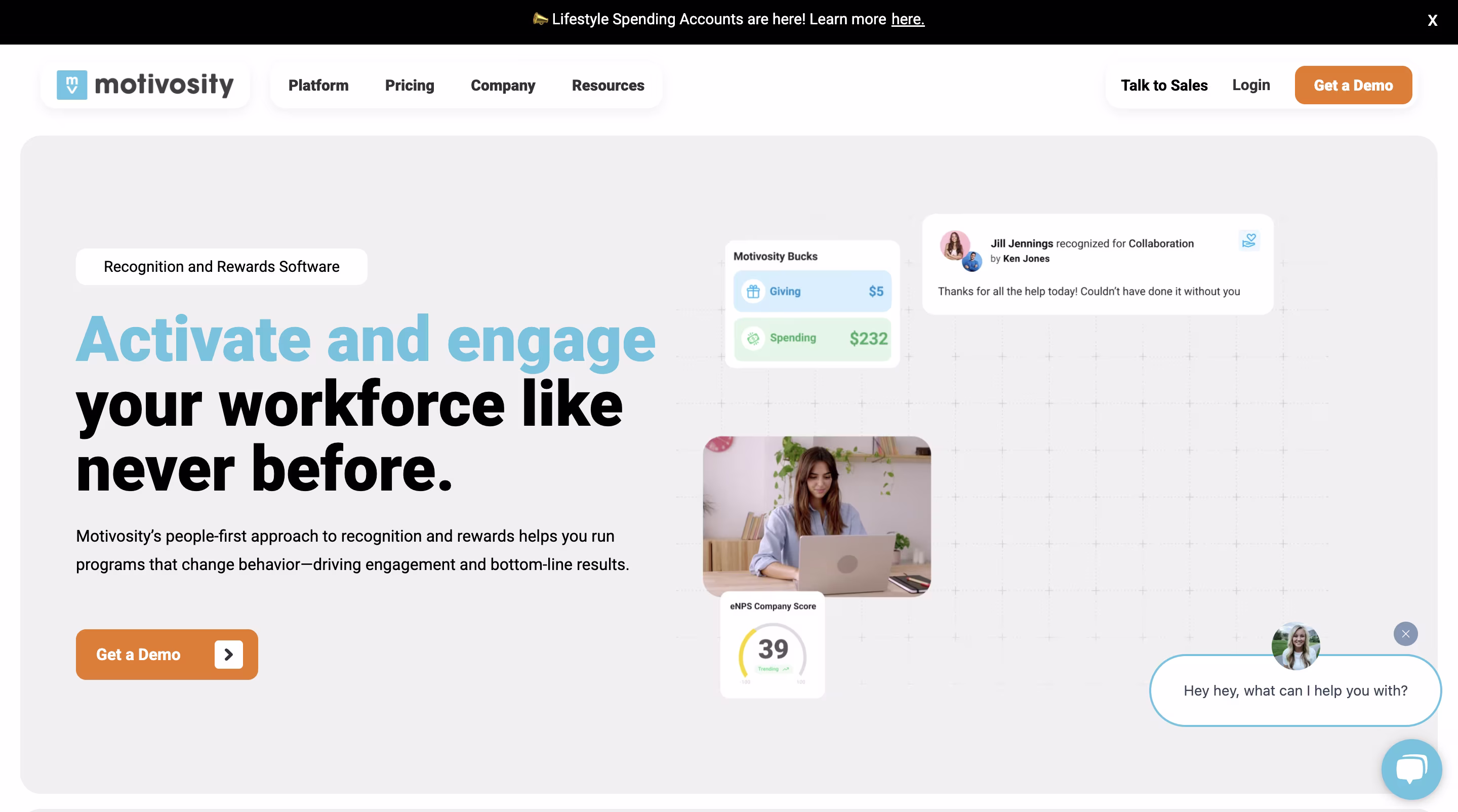The image size is (1458, 812).
Task: Click the eNPS score gauge showing 39
Action: coord(773,651)
